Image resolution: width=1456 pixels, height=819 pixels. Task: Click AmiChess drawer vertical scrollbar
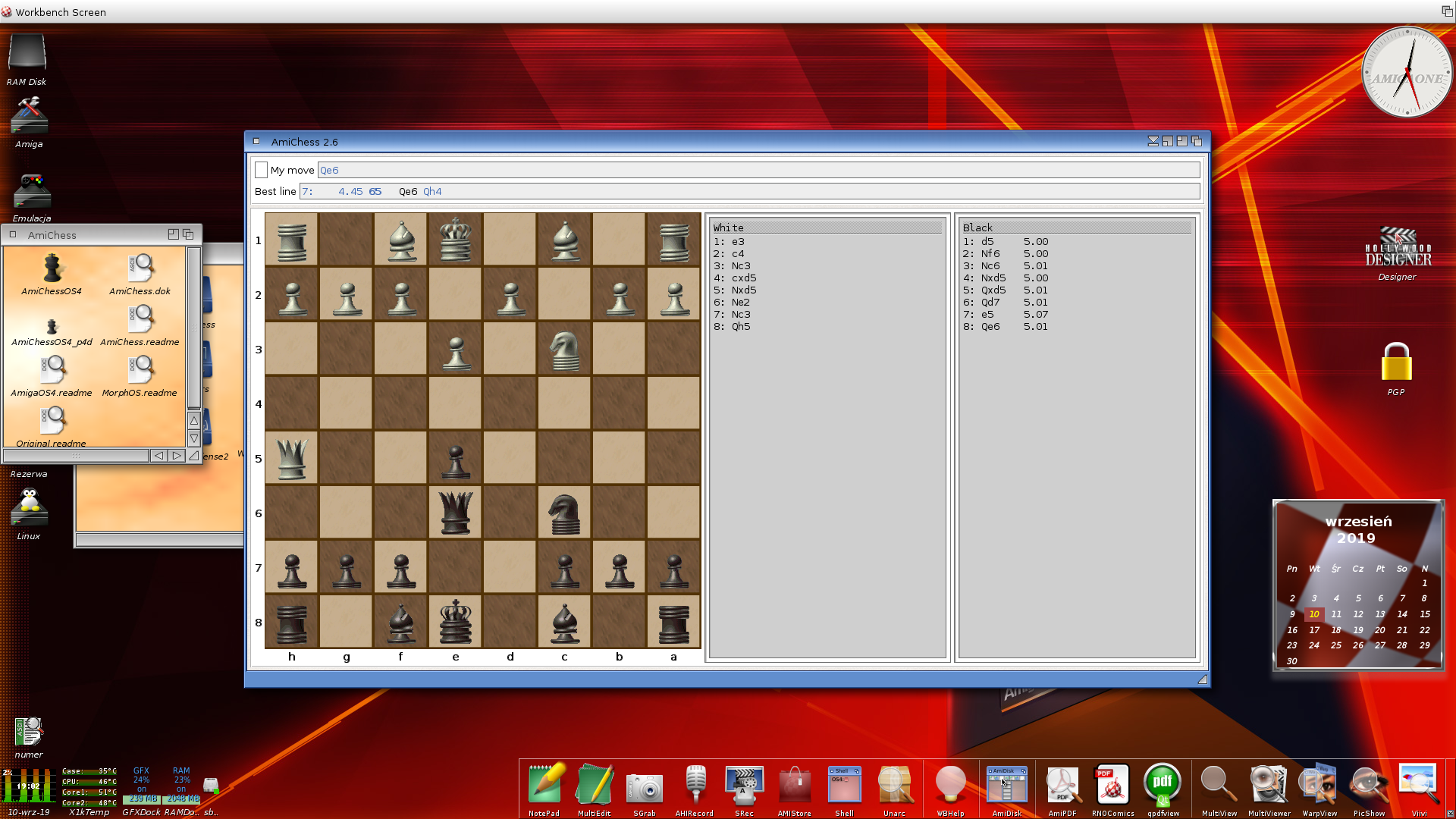point(194,328)
